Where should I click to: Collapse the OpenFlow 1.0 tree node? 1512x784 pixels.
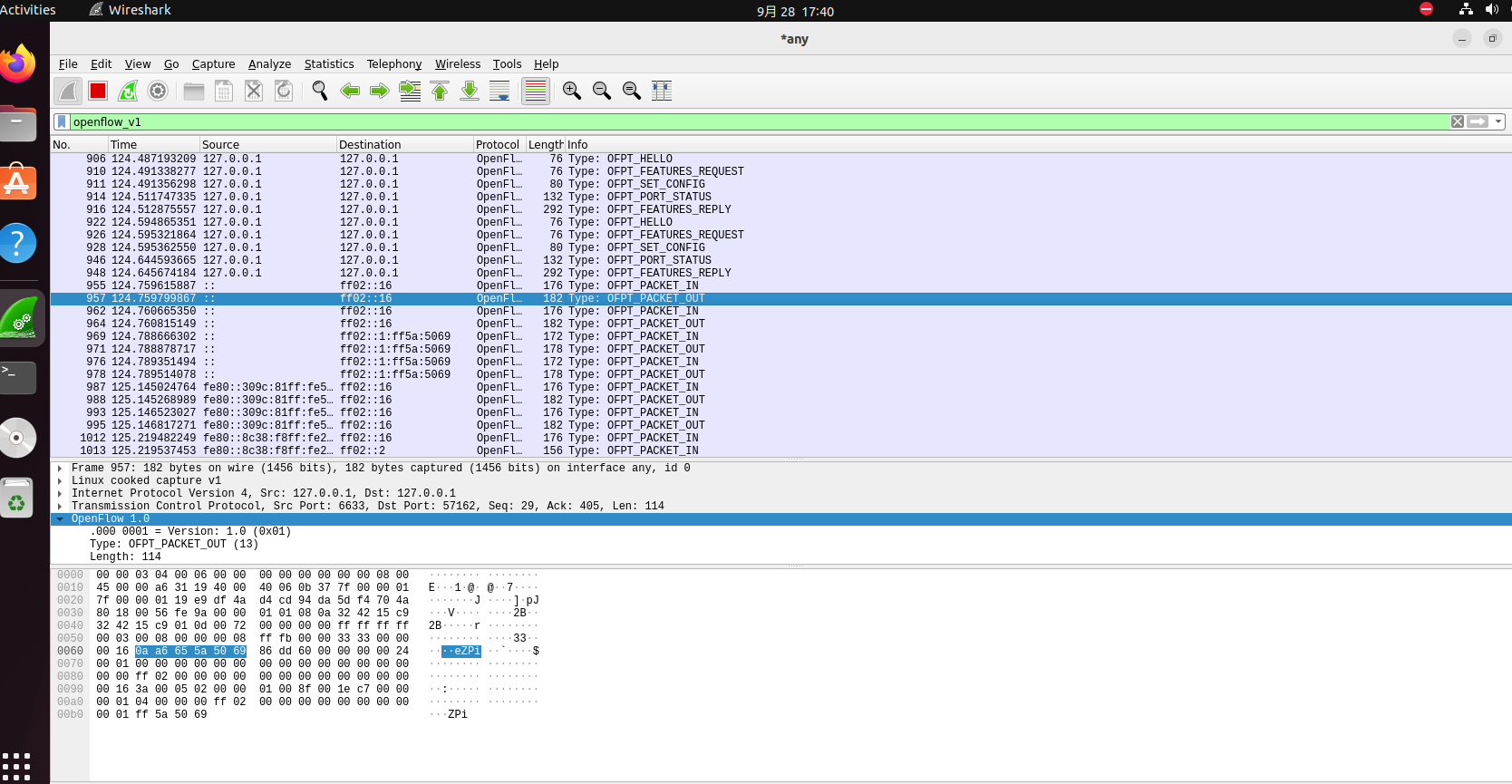[60, 519]
